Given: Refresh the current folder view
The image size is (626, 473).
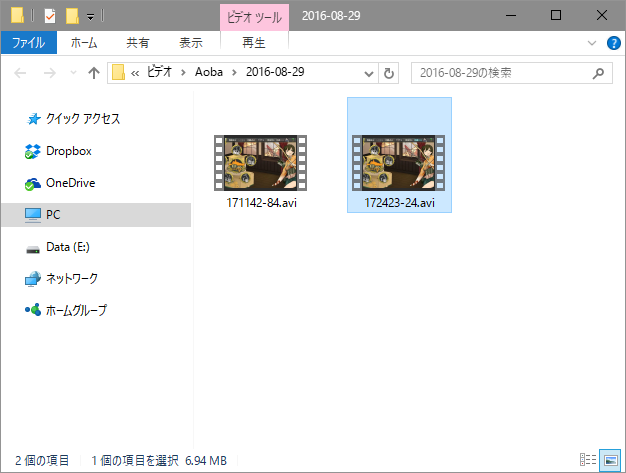Looking at the screenshot, I should click(388, 73).
